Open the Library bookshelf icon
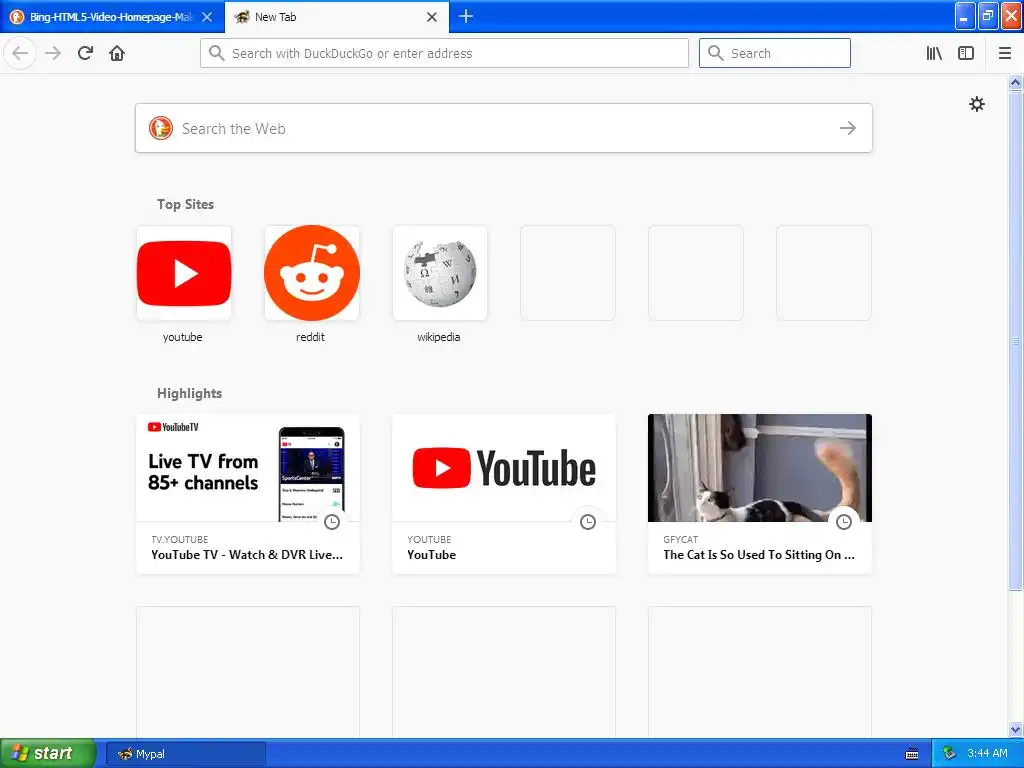The image size is (1024, 768). click(x=934, y=53)
